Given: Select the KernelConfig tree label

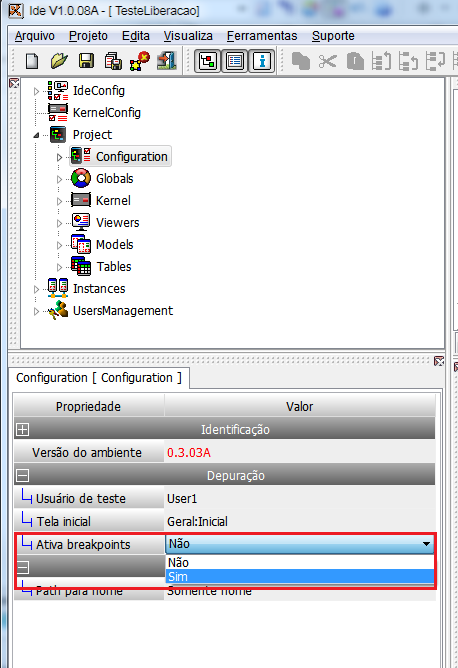Looking at the screenshot, I should 107,112.
